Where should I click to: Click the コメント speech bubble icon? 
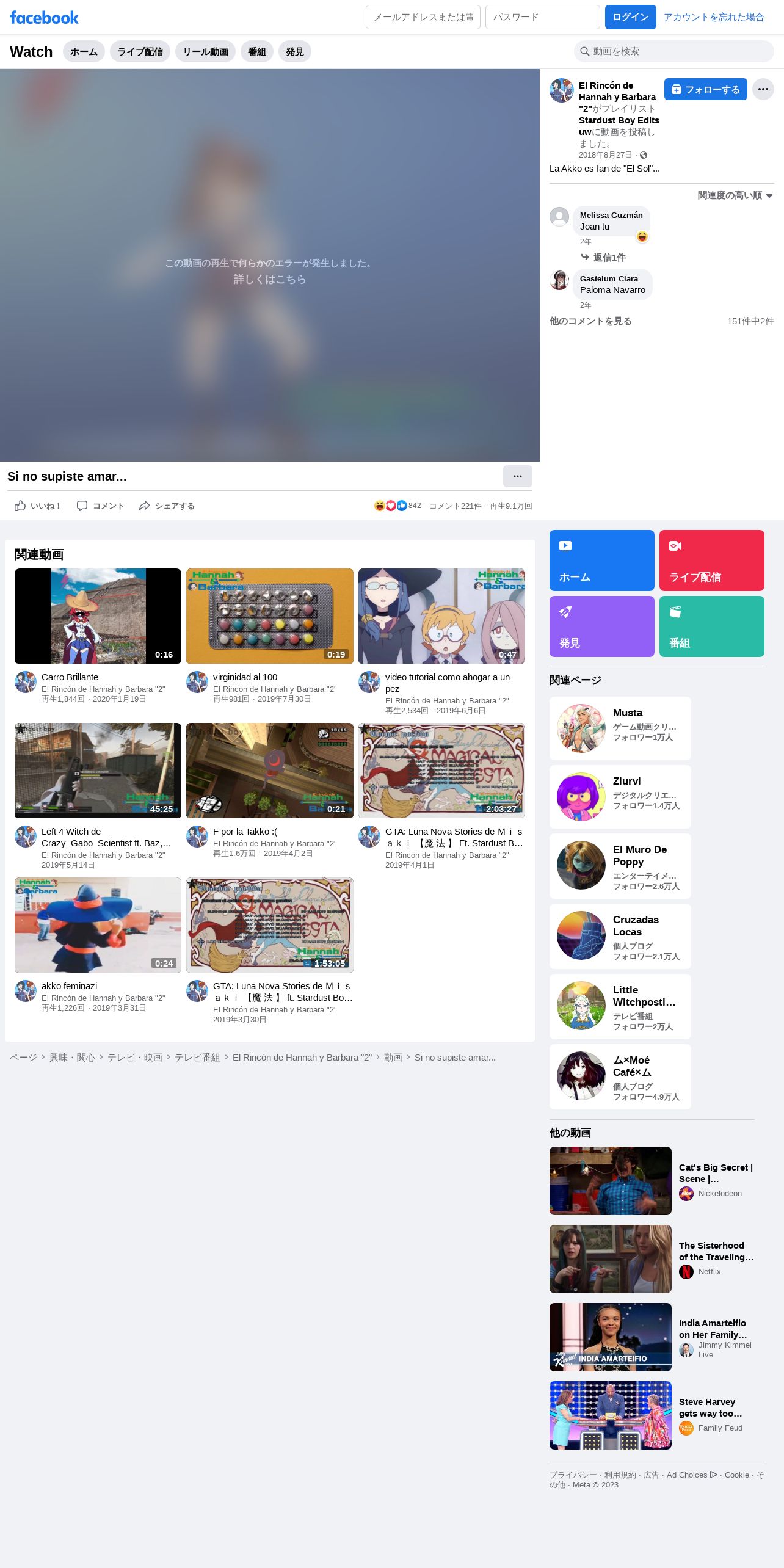tap(82, 506)
